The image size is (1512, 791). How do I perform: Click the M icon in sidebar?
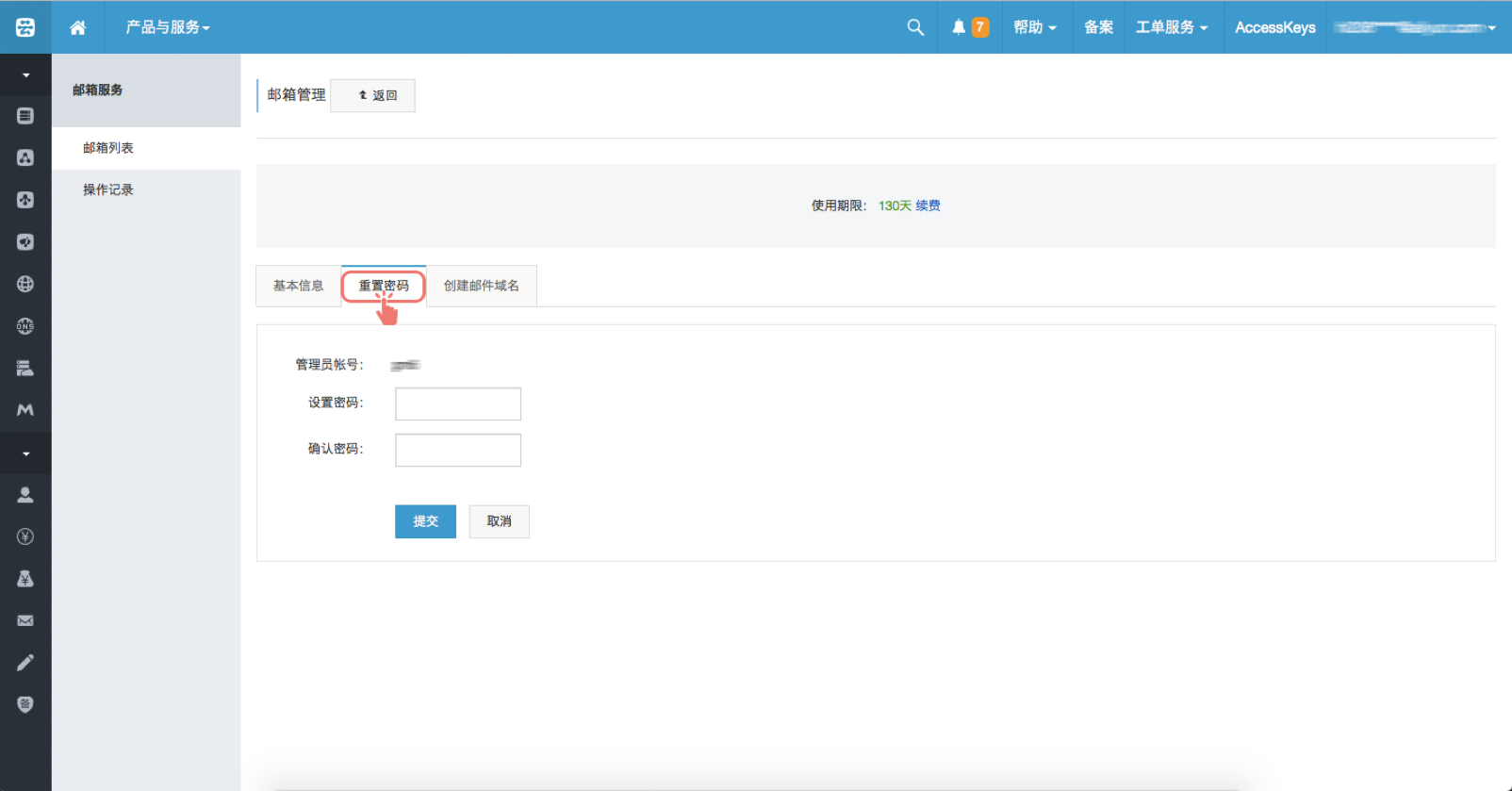[x=25, y=410]
